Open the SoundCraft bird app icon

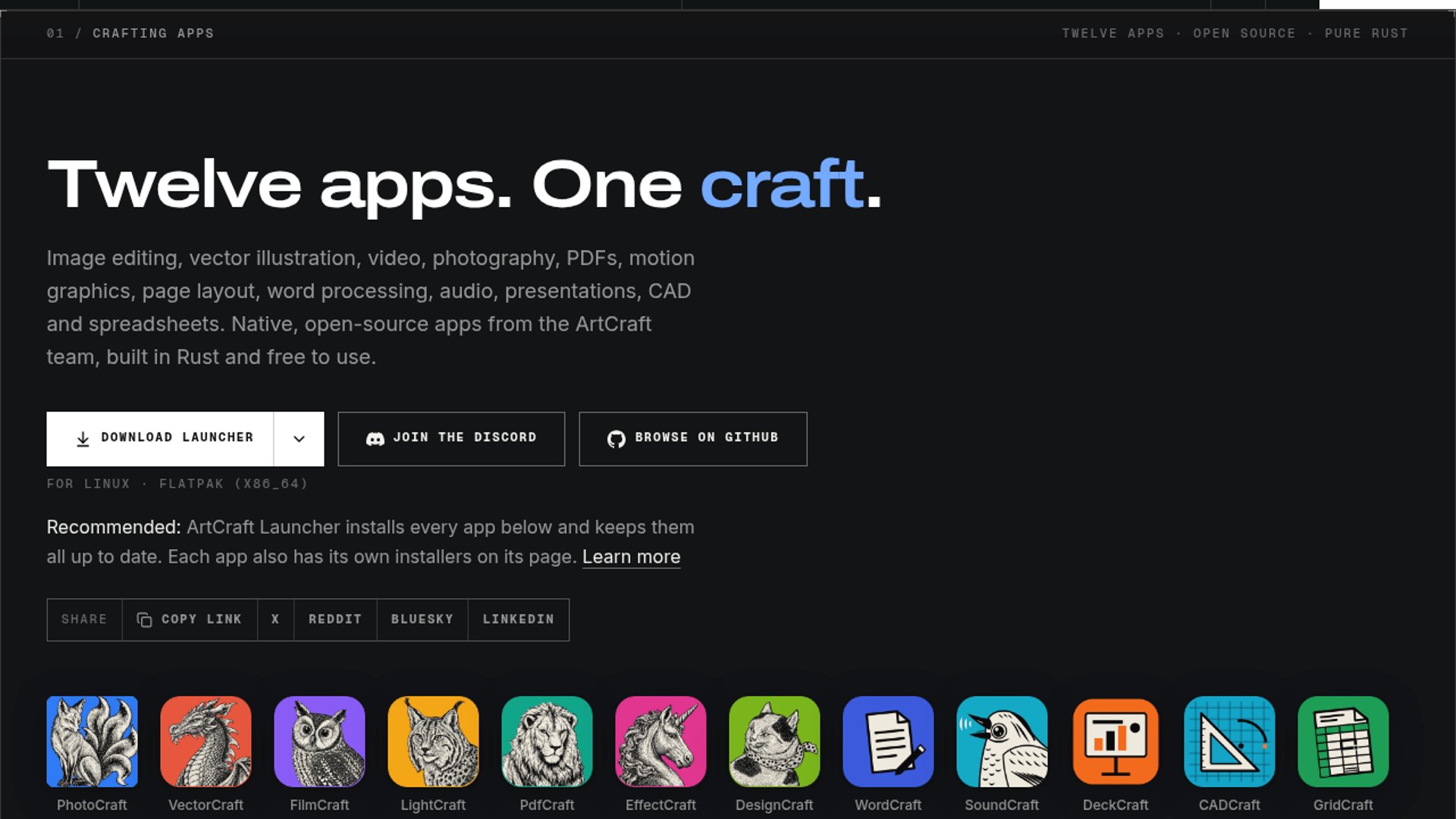point(1002,742)
